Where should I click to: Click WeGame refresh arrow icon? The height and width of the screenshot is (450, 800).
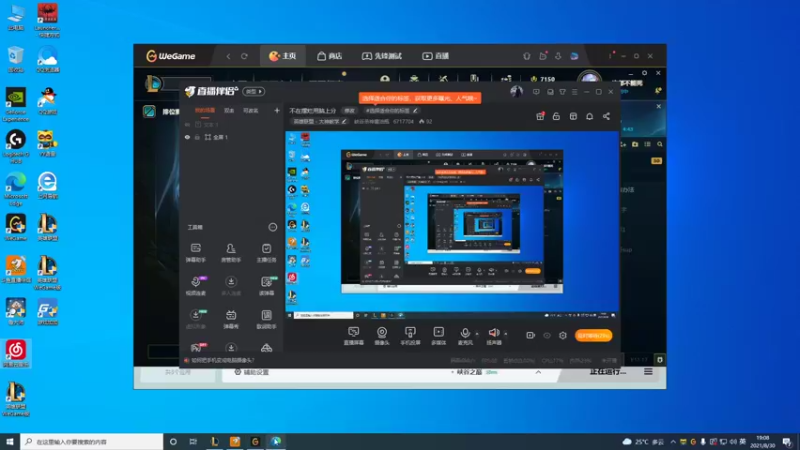[244, 56]
